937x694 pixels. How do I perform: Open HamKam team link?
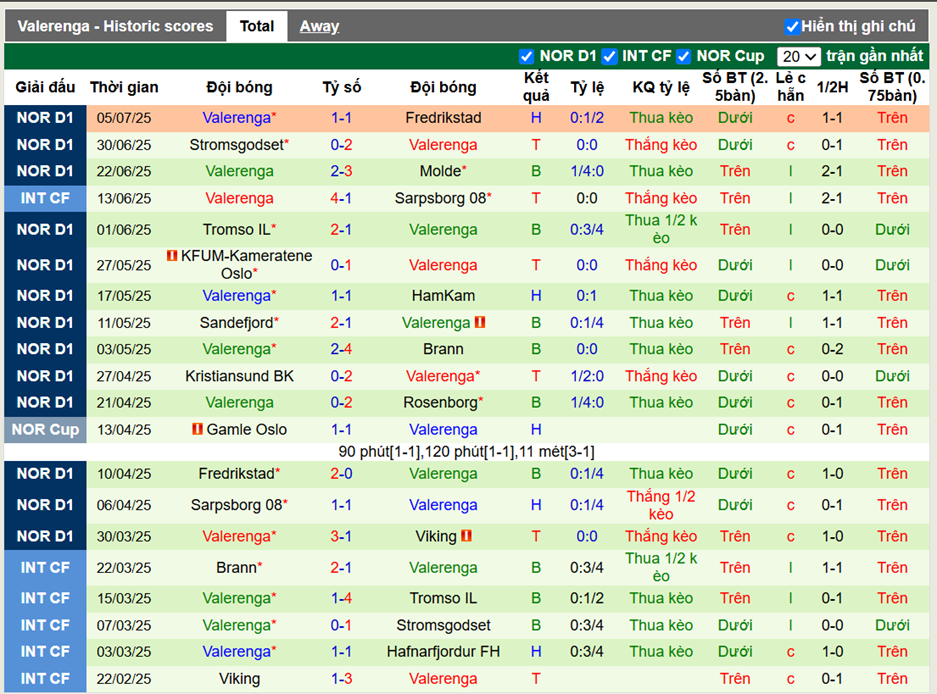[443, 295]
